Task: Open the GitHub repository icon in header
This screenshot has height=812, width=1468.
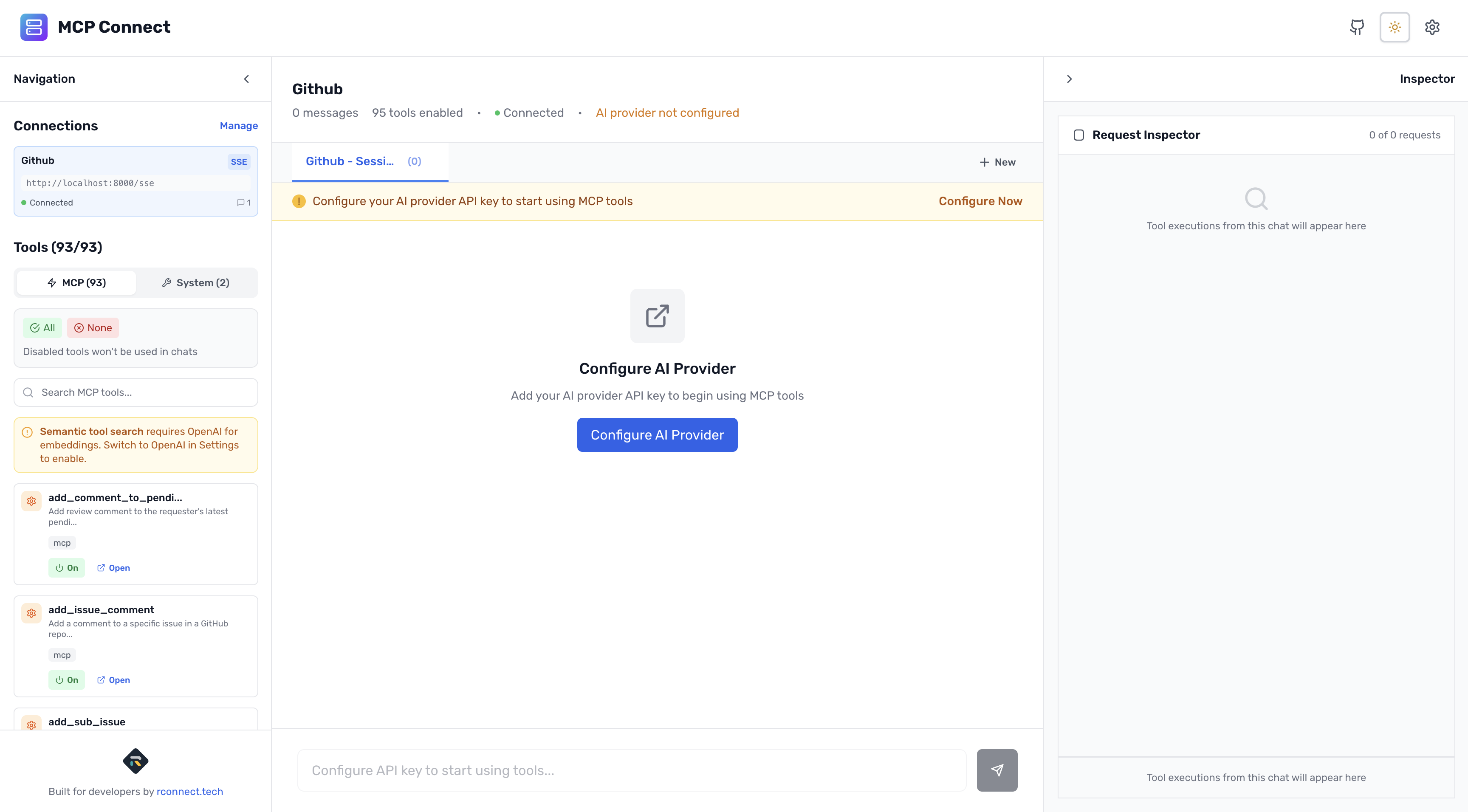Action: (x=1357, y=27)
